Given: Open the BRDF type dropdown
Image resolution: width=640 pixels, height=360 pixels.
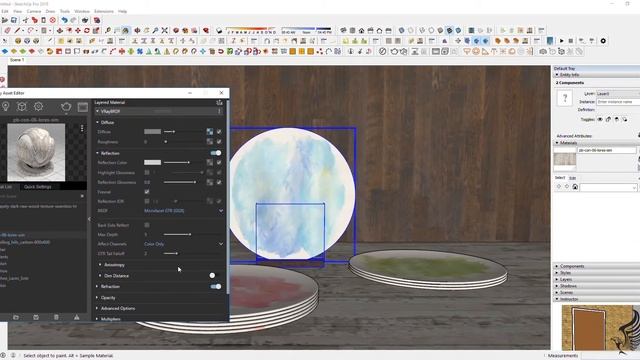Looking at the screenshot, I should pos(183,211).
